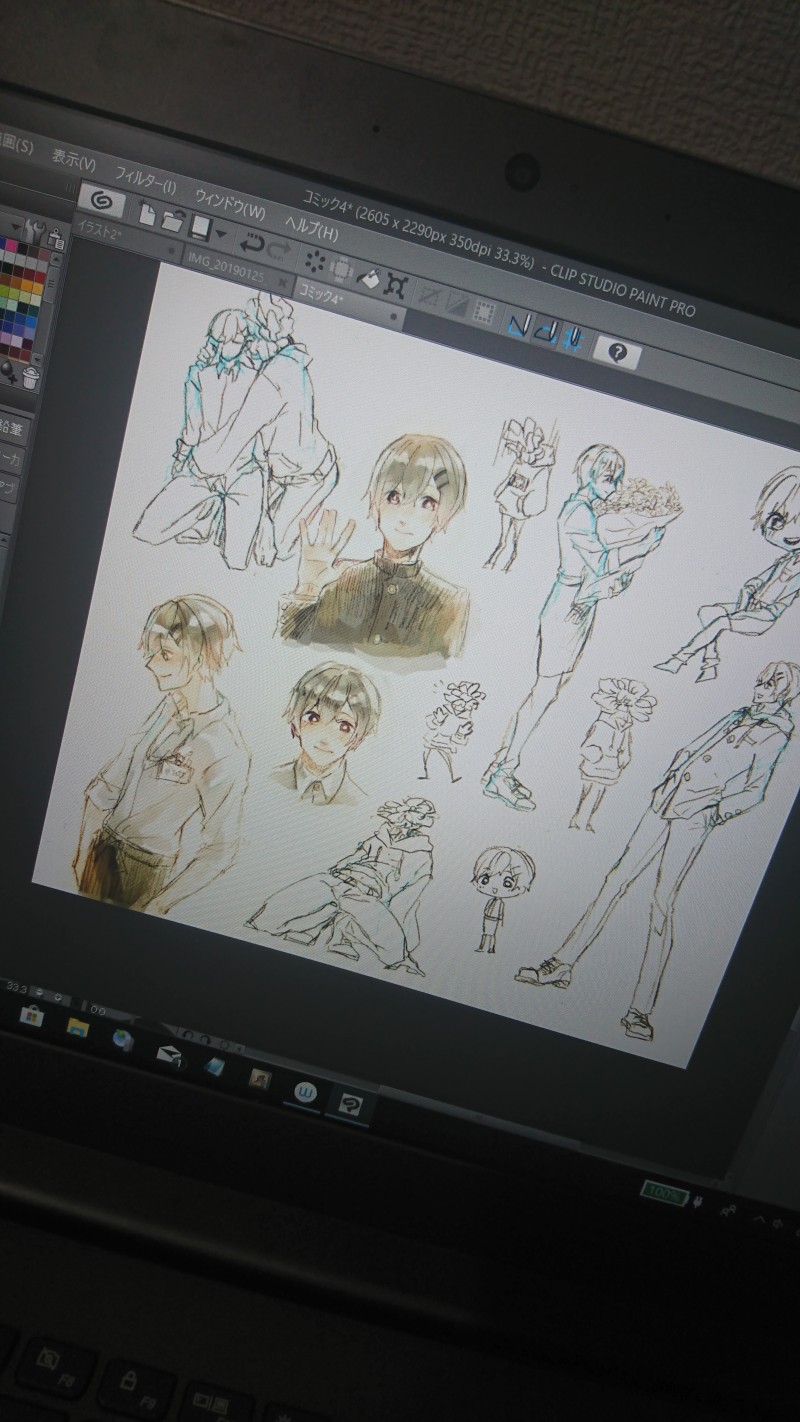Pick the bright blue color swatch
Image resolution: width=800 pixels, height=1422 pixels.
pyautogui.click(x=31, y=322)
